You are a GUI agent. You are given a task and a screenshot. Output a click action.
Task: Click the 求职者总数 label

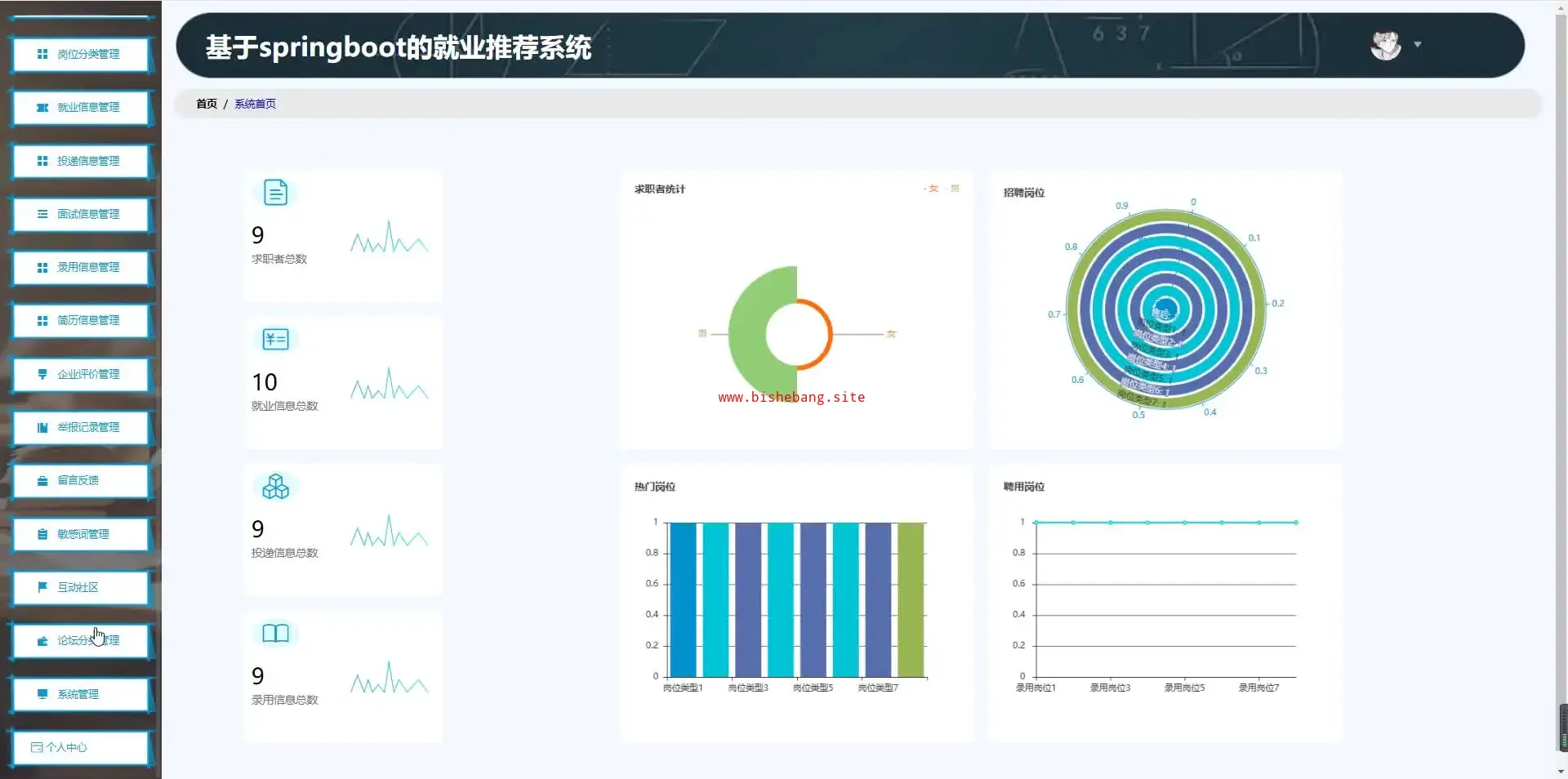(279, 260)
